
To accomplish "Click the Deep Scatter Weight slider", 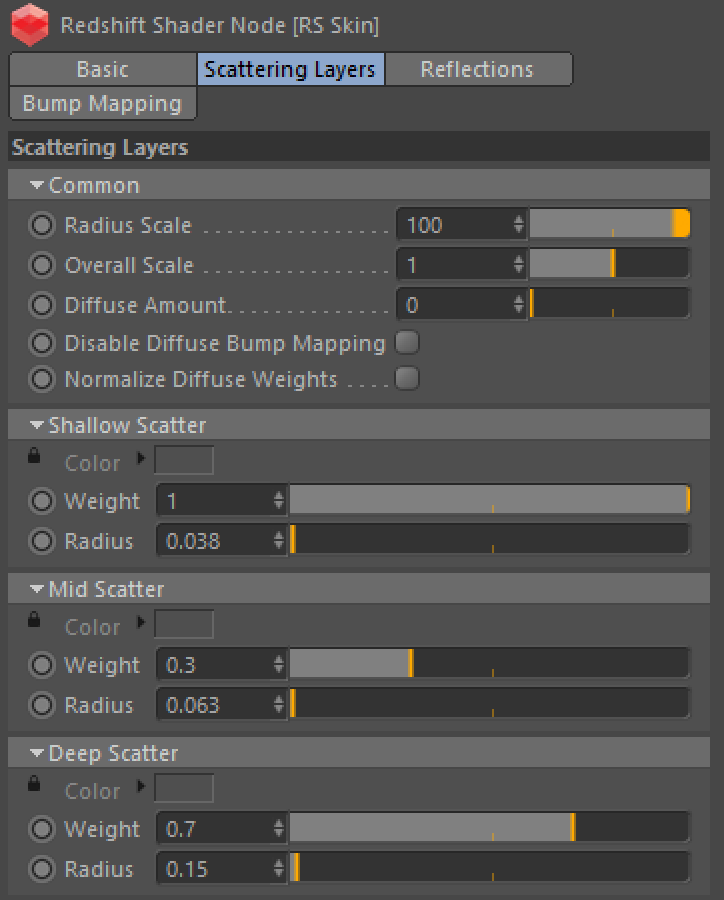I will point(489,827).
